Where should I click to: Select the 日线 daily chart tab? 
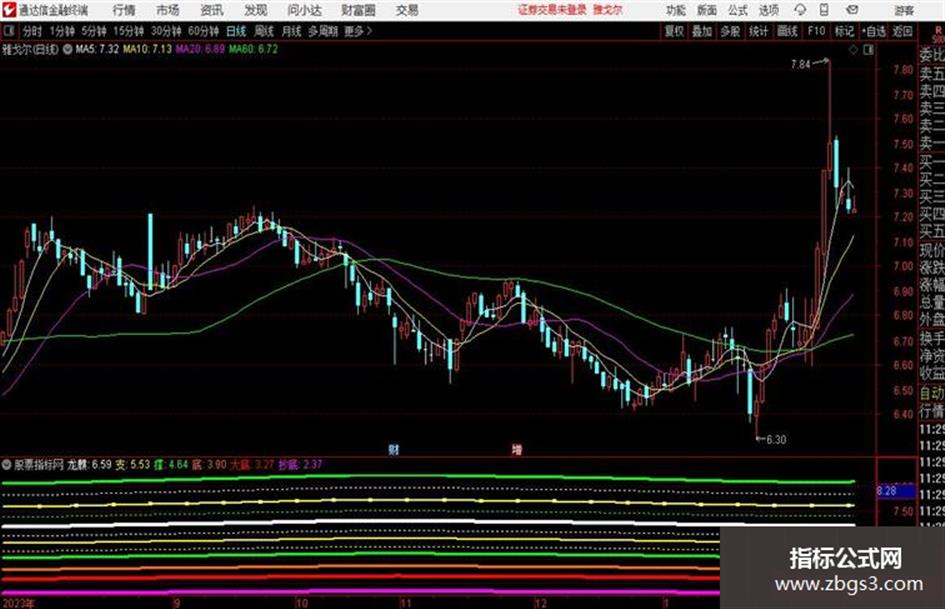point(236,31)
